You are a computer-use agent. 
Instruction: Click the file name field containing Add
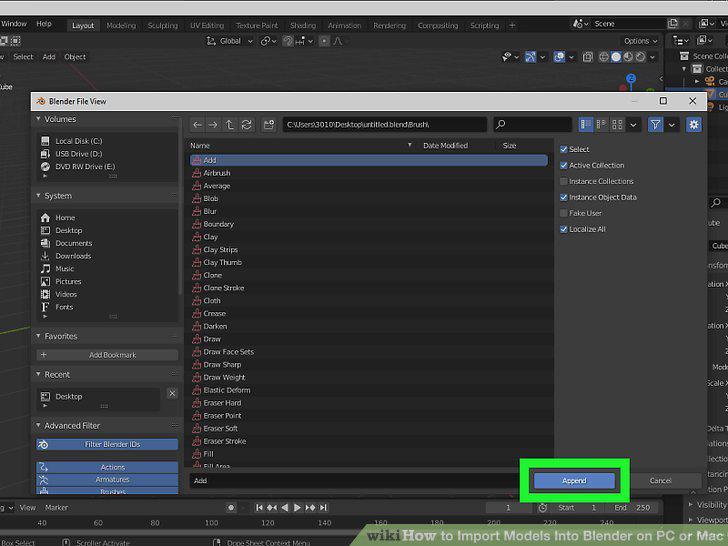tap(353, 481)
